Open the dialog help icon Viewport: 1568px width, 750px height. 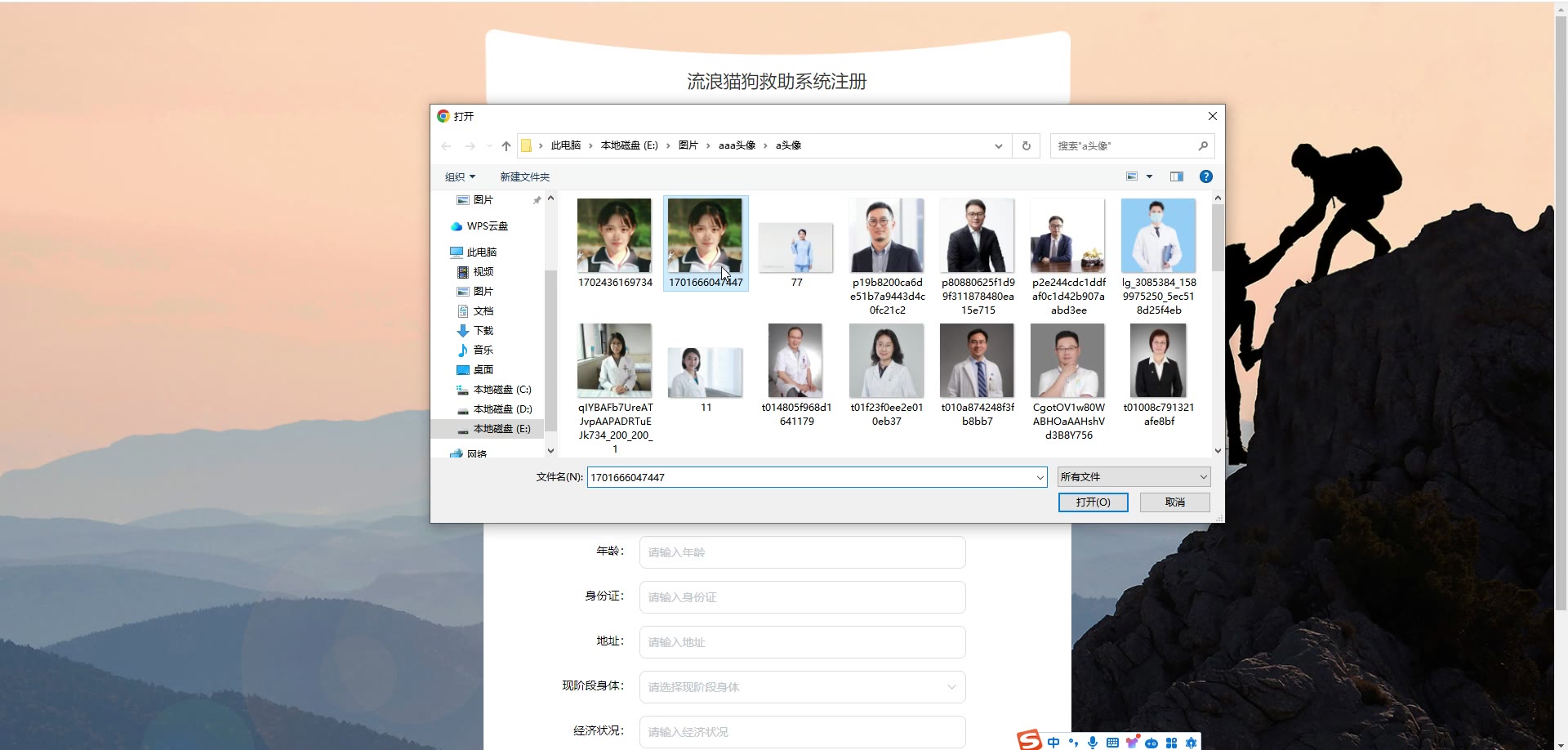(1205, 176)
